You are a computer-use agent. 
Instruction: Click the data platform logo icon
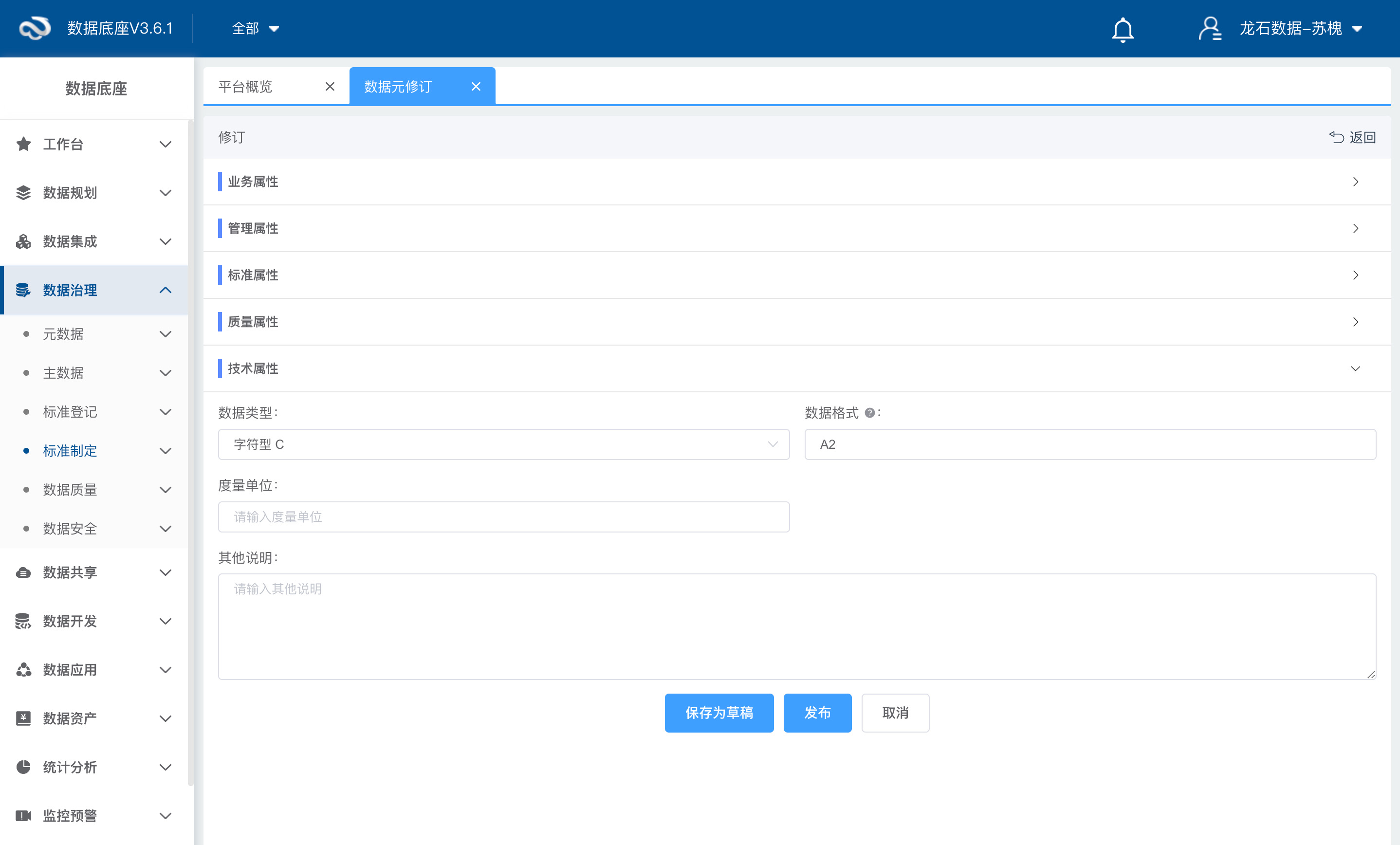tap(35, 28)
